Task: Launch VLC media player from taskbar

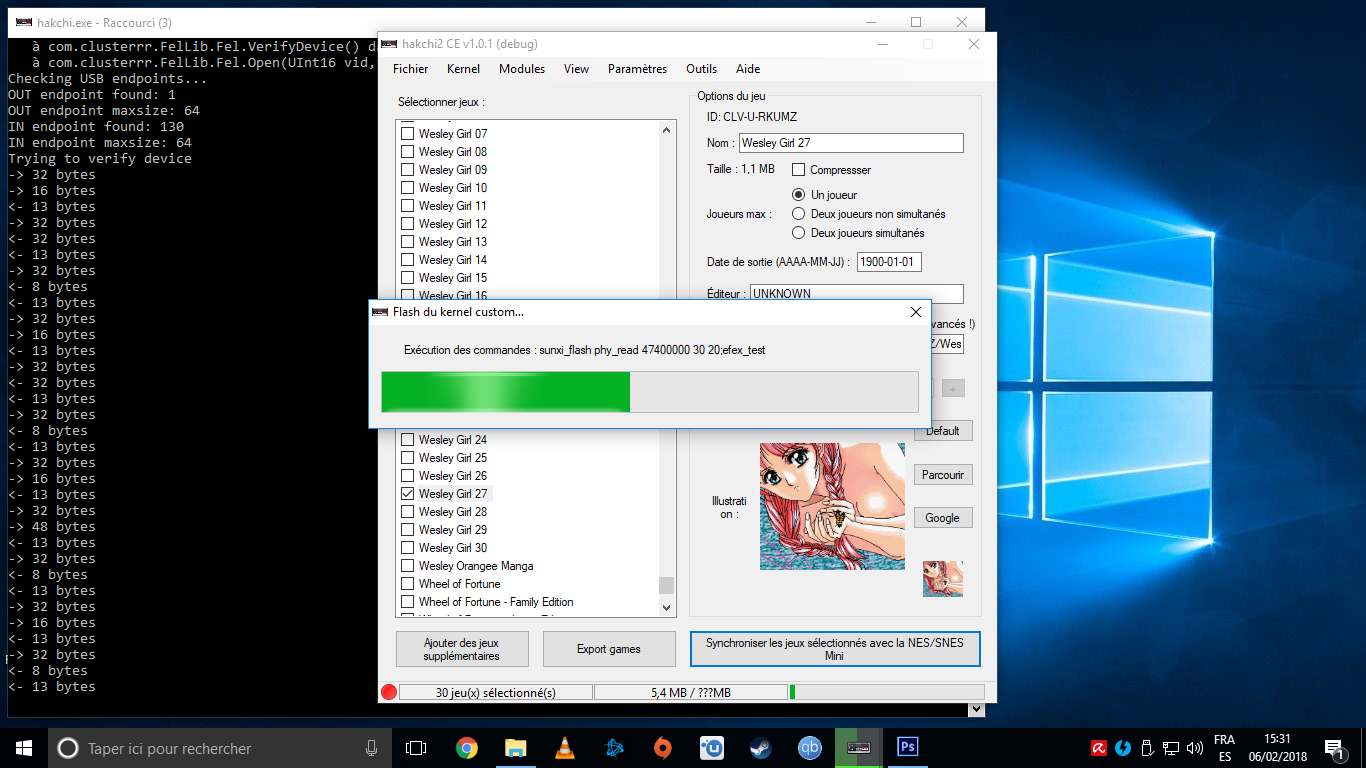Action: click(564, 748)
